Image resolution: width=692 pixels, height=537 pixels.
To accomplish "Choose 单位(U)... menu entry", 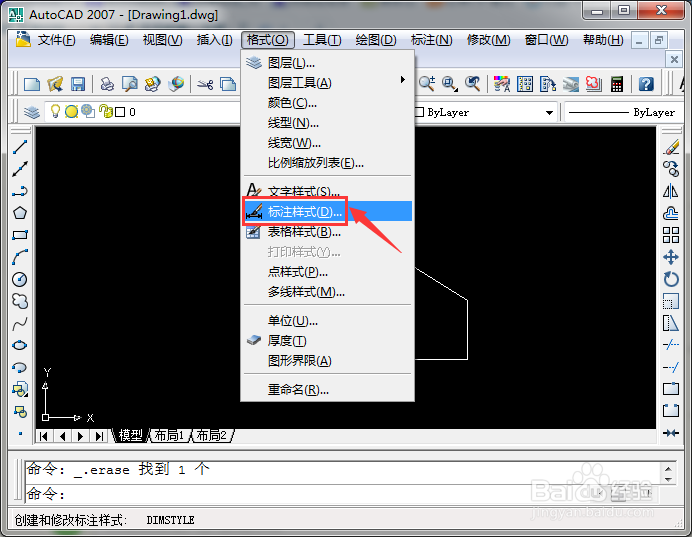I will click(327, 321).
